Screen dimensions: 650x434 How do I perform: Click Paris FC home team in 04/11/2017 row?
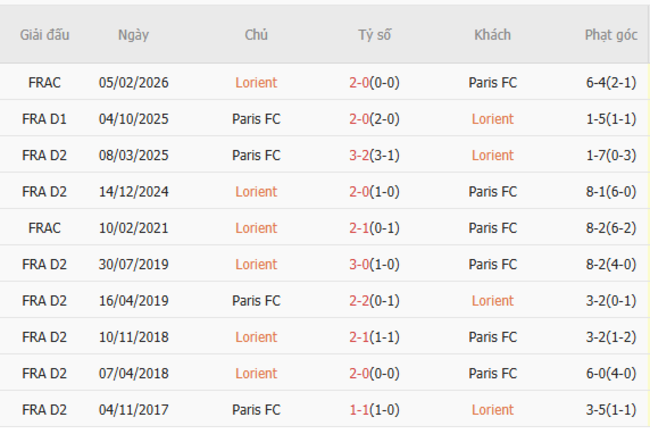(256, 409)
